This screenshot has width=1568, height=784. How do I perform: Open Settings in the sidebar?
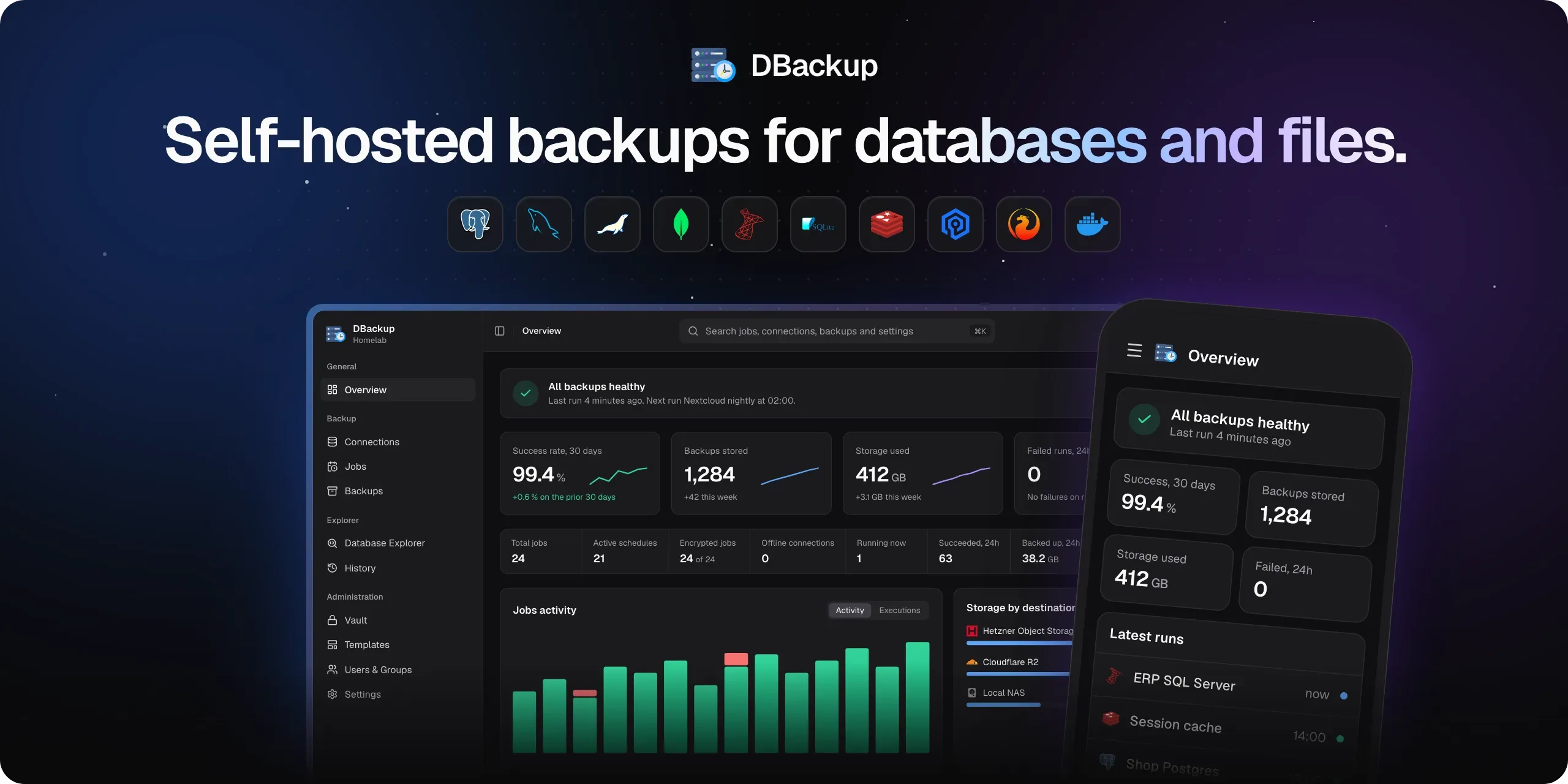point(398,694)
